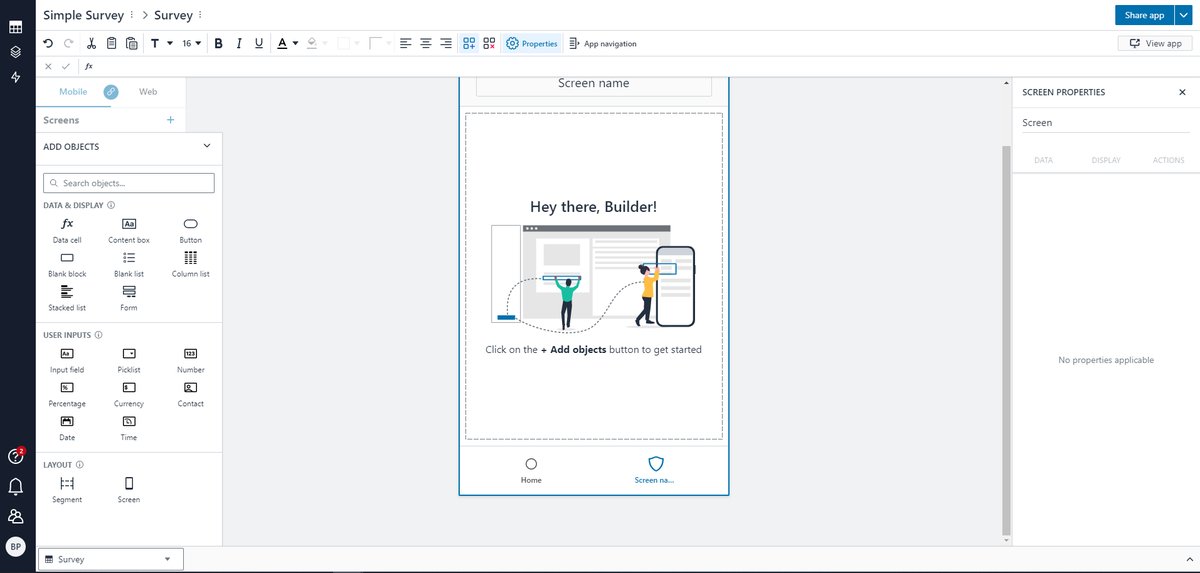
Task: Toggle bold formatting
Action: [x=217, y=43]
